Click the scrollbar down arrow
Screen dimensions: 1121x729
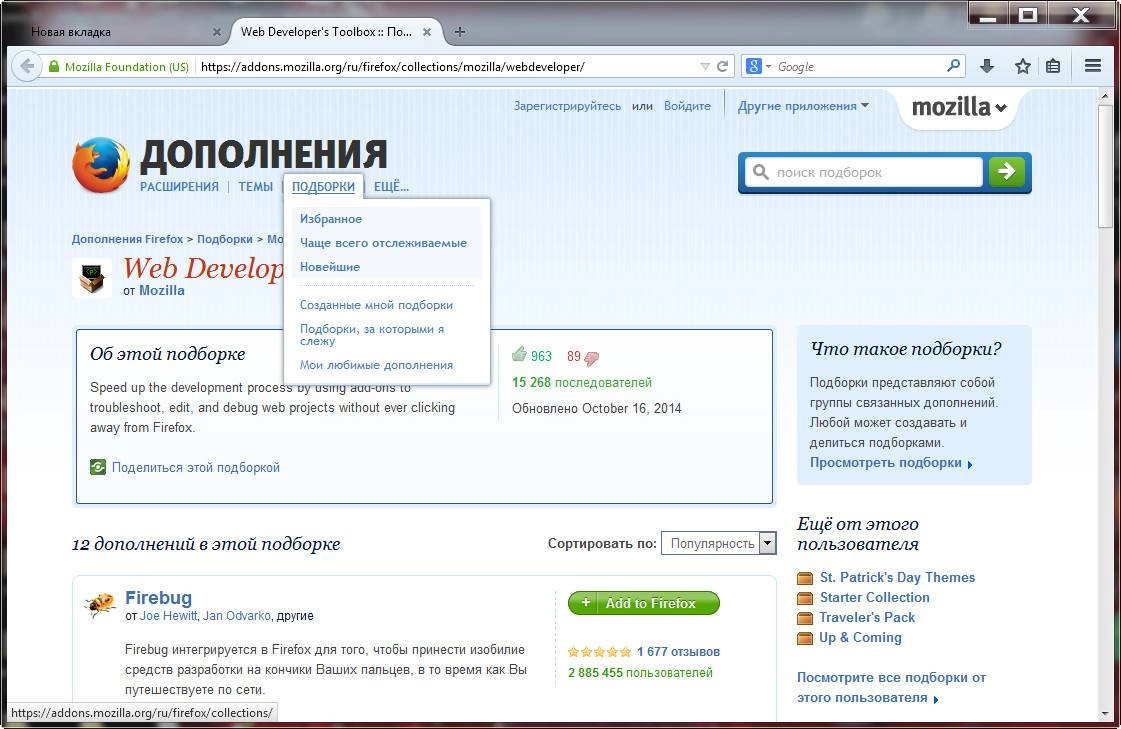coord(1106,713)
